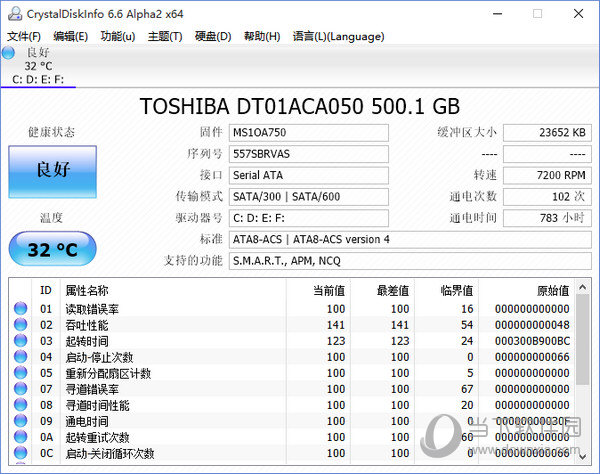The width and height of the screenshot is (600, 474).
Task: Click status orb for attribute 0A 起转重试次数
Action: point(20,437)
